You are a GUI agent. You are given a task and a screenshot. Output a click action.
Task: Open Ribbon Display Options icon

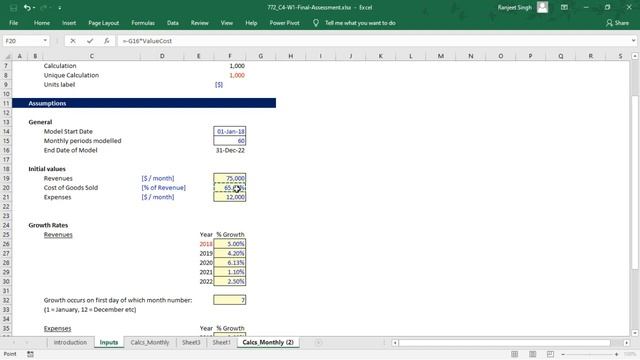[564, 7]
